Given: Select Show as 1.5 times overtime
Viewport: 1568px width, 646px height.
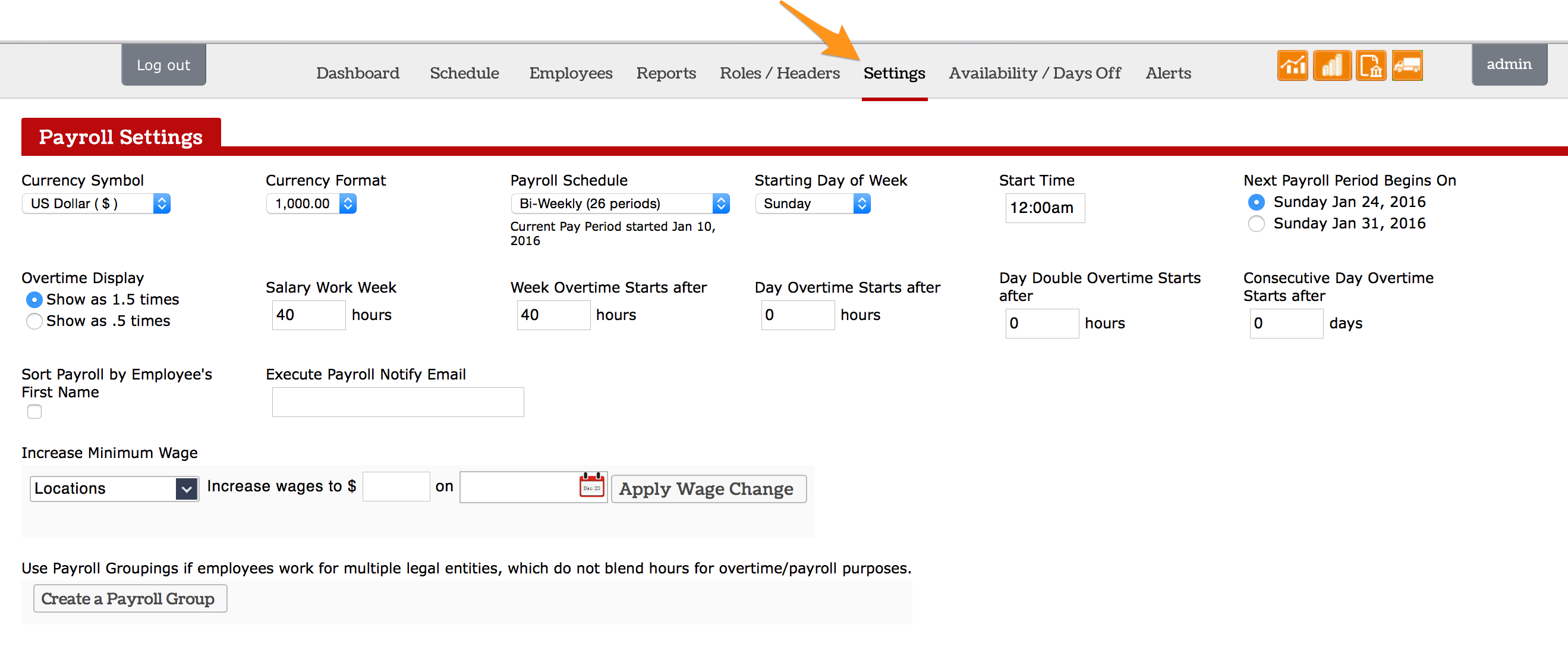Looking at the screenshot, I should [34, 300].
